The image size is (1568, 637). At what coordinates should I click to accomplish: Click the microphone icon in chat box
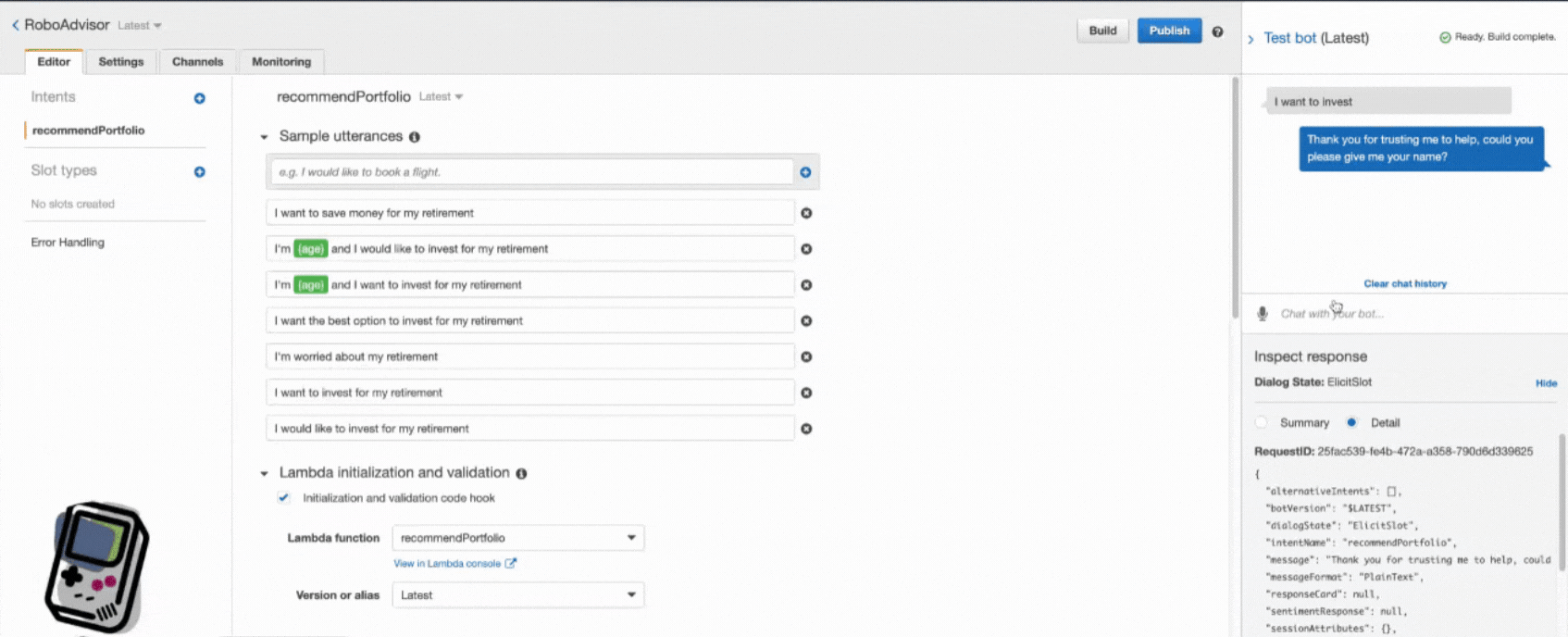point(1263,314)
